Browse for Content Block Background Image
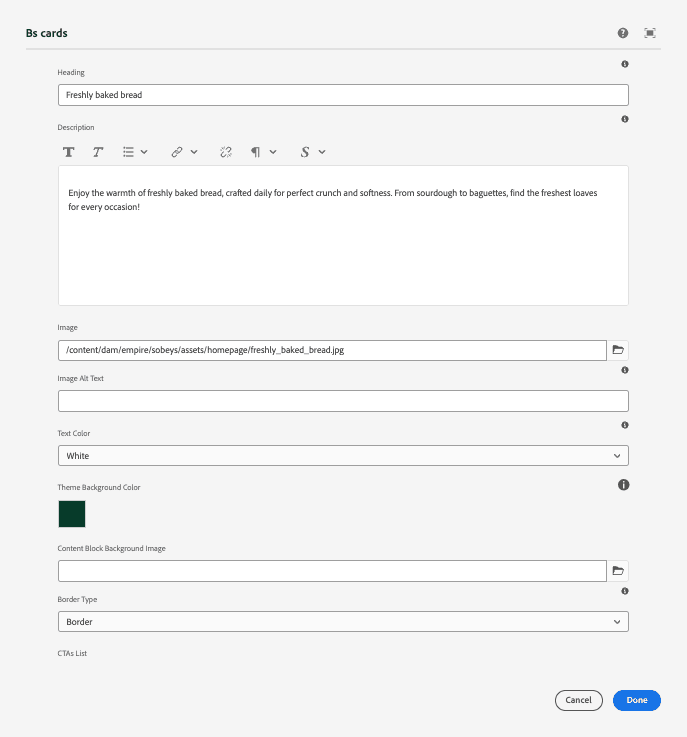This screenshot has height=737, width=687. (618, 571)
